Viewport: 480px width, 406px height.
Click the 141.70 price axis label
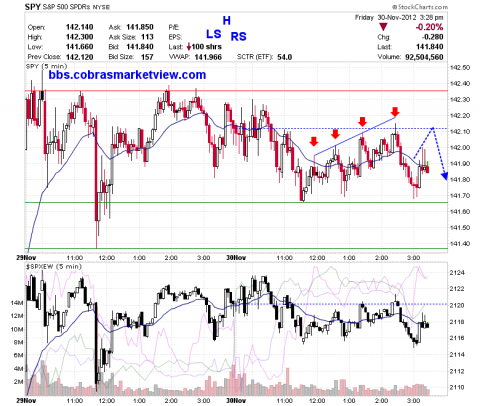460,196
